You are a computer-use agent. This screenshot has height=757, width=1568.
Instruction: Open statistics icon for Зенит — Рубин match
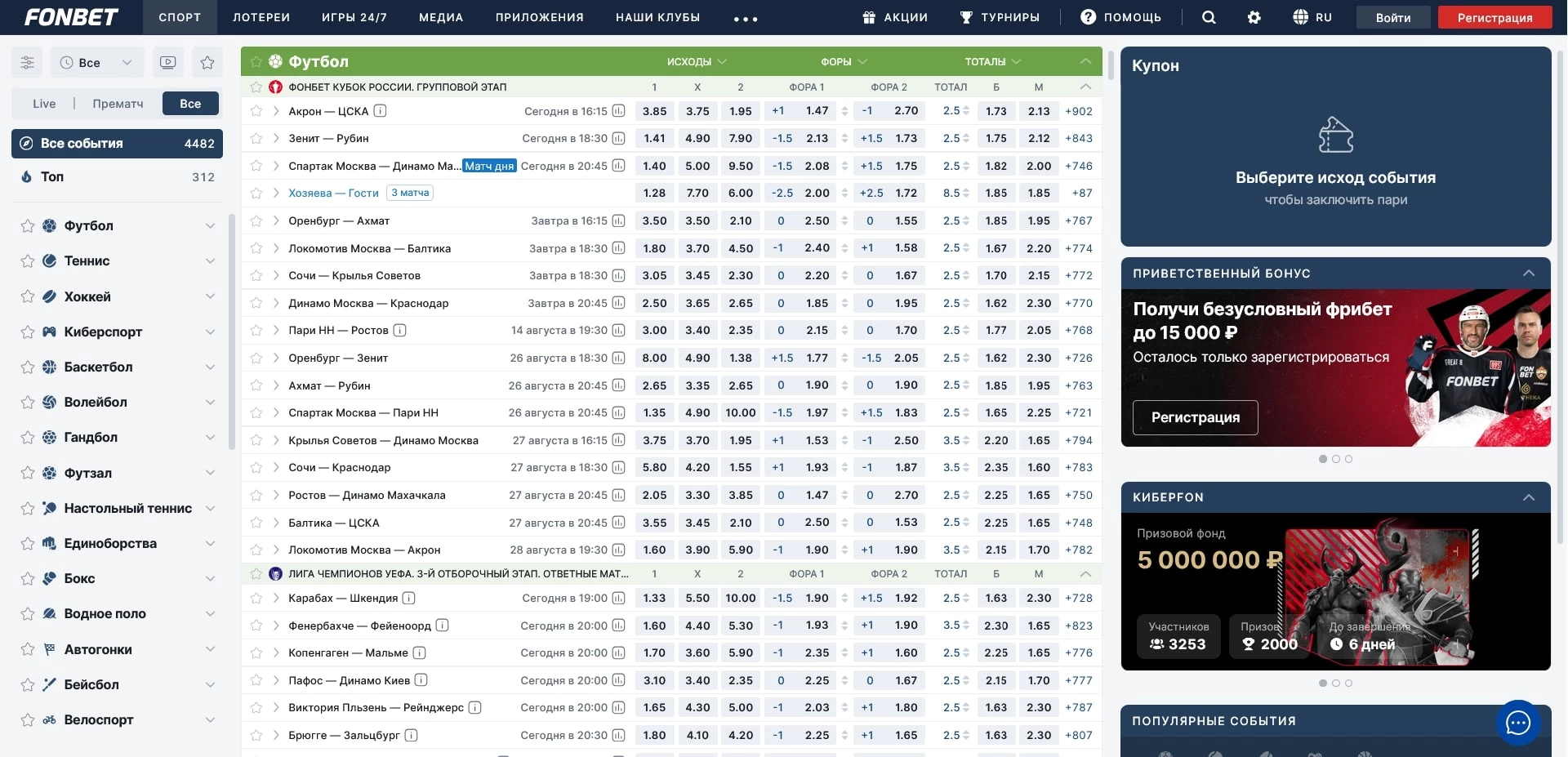point(619,139)
